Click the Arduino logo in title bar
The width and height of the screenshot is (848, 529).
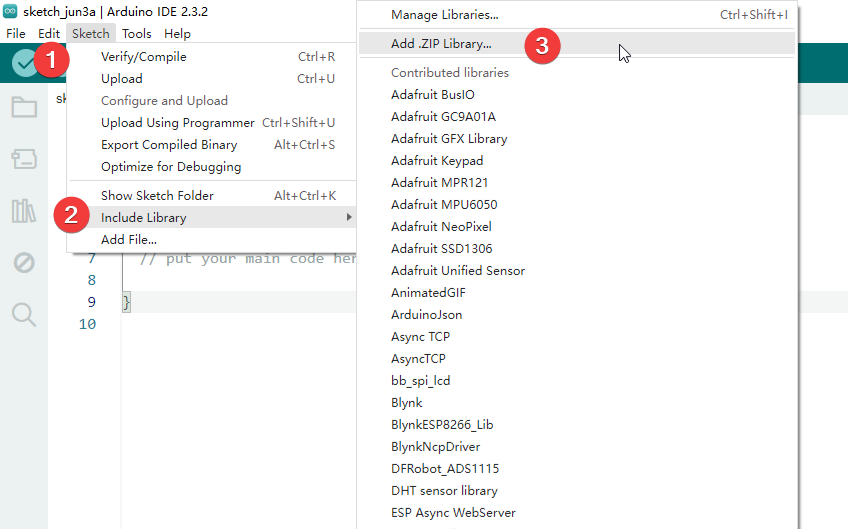pos(10,11)
